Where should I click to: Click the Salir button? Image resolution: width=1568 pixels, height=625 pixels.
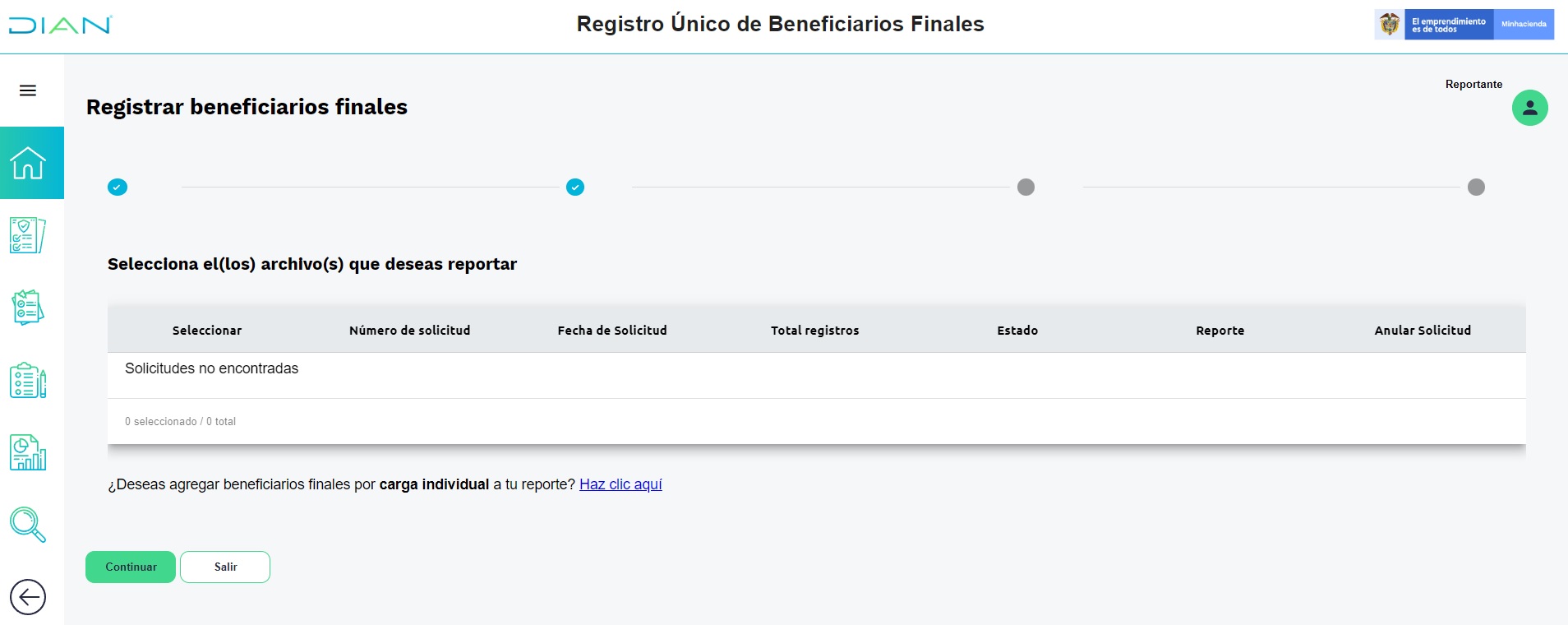coord(225,567)
